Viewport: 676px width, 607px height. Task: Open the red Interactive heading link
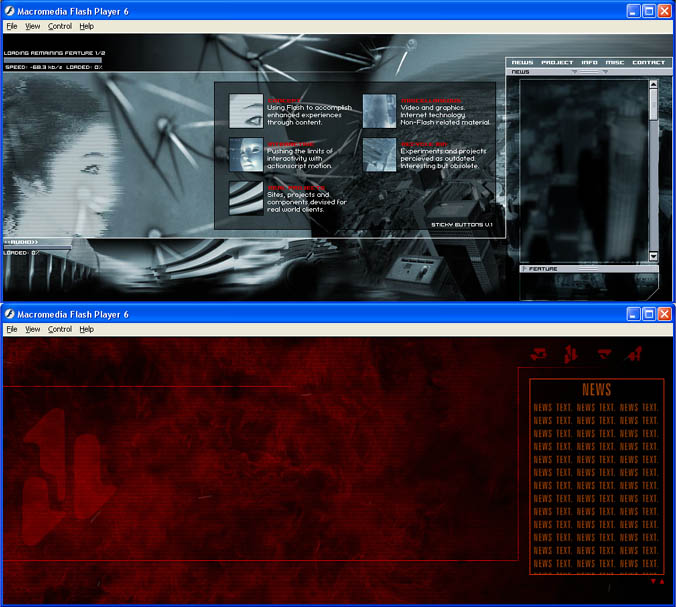pos(291,144)
